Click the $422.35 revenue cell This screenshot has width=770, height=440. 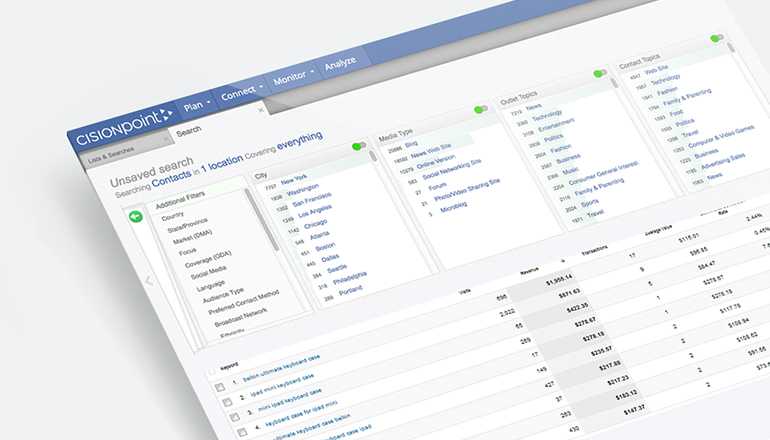pyautogui.click(x=577, y=308)
